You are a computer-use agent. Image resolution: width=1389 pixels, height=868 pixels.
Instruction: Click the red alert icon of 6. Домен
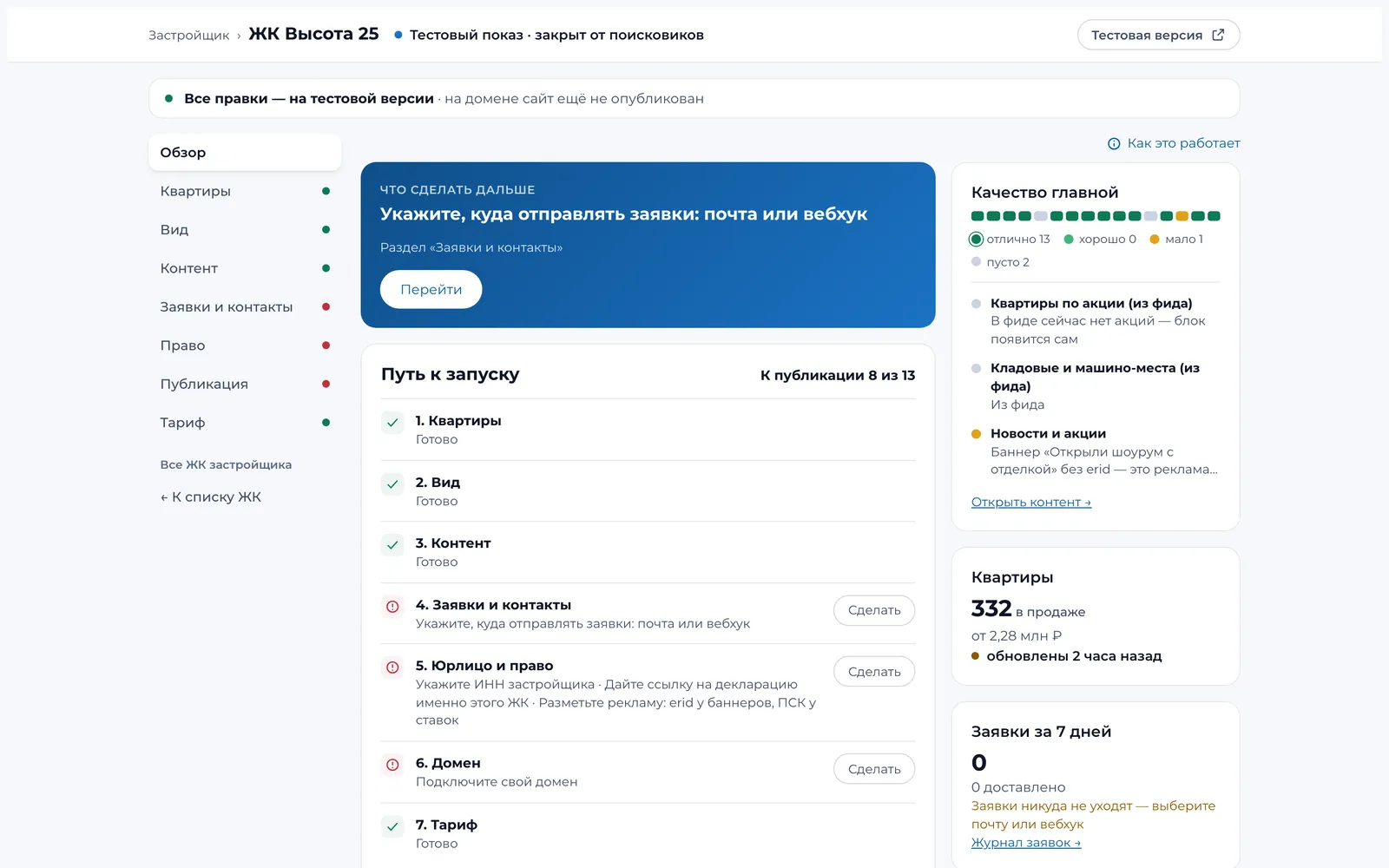coord(392,765)
